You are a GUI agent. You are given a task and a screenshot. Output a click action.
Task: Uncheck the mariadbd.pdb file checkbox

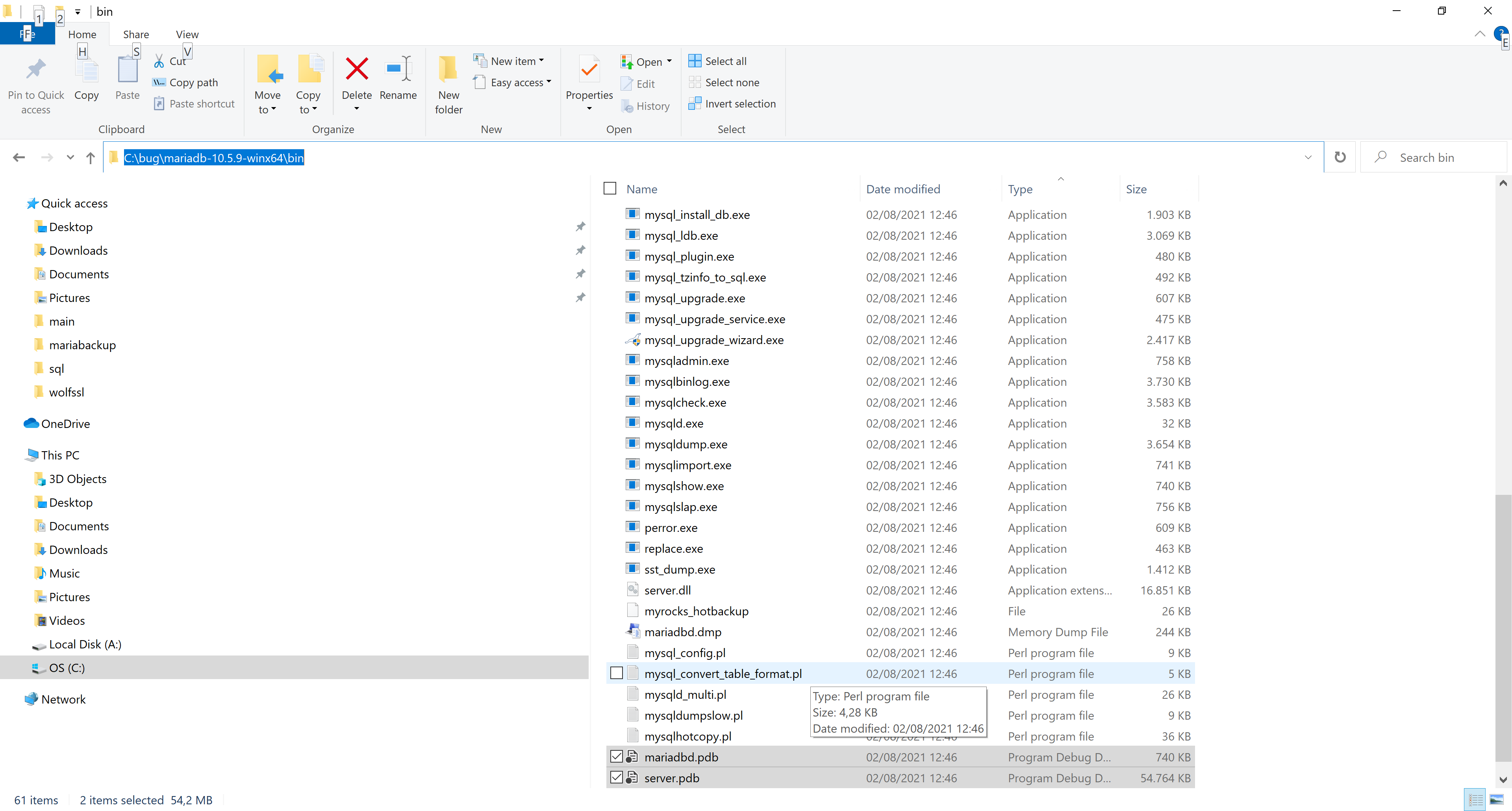point(616,756)
